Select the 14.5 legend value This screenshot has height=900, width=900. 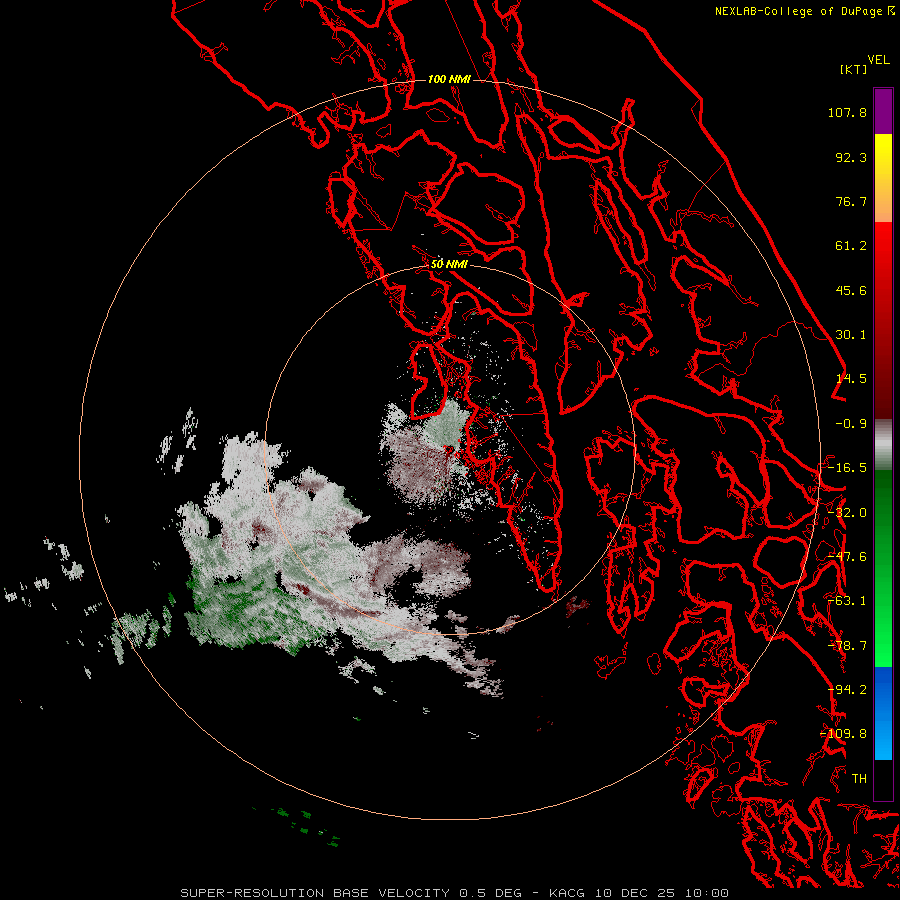[851, 379]
